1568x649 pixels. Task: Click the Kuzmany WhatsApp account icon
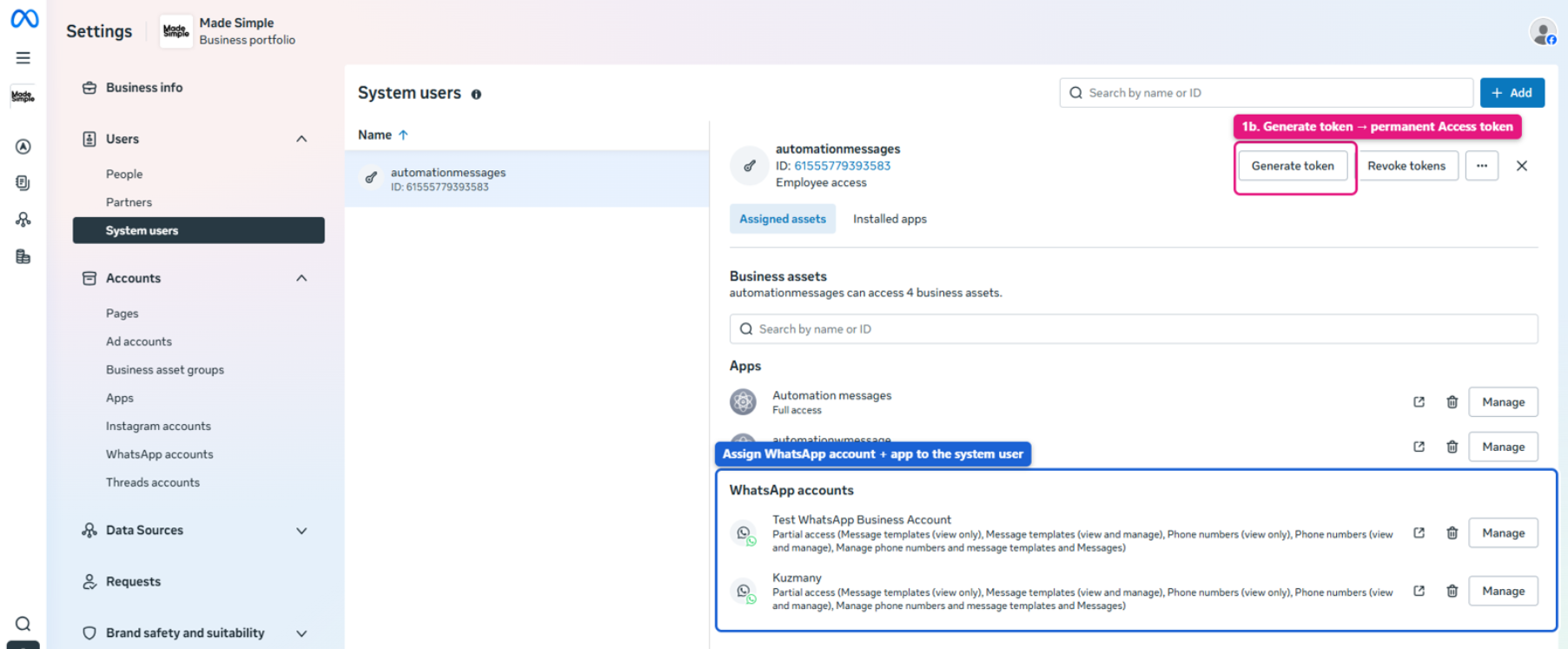[744, 592]
